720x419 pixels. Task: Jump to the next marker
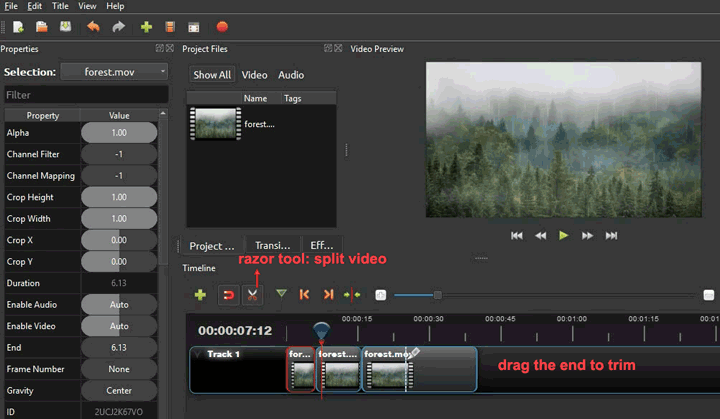(x=328, y=295)
